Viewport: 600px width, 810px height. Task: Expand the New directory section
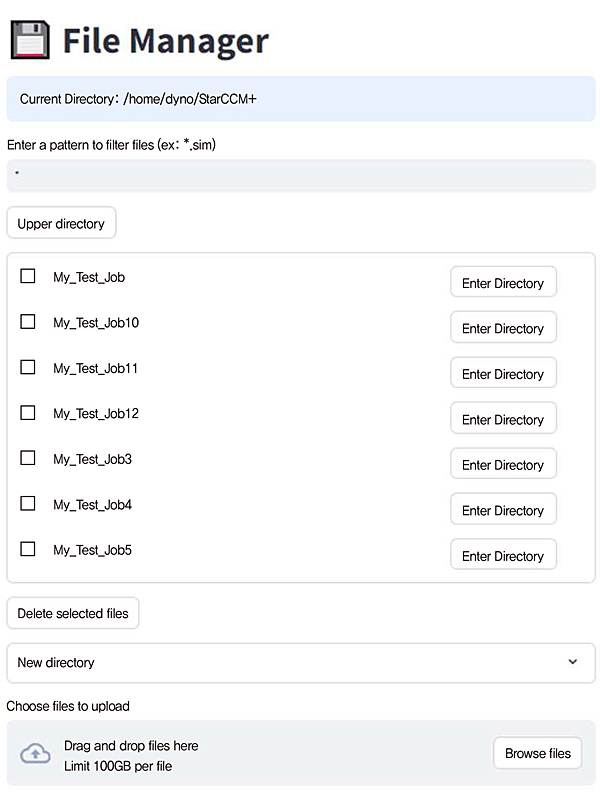[300, 662]
